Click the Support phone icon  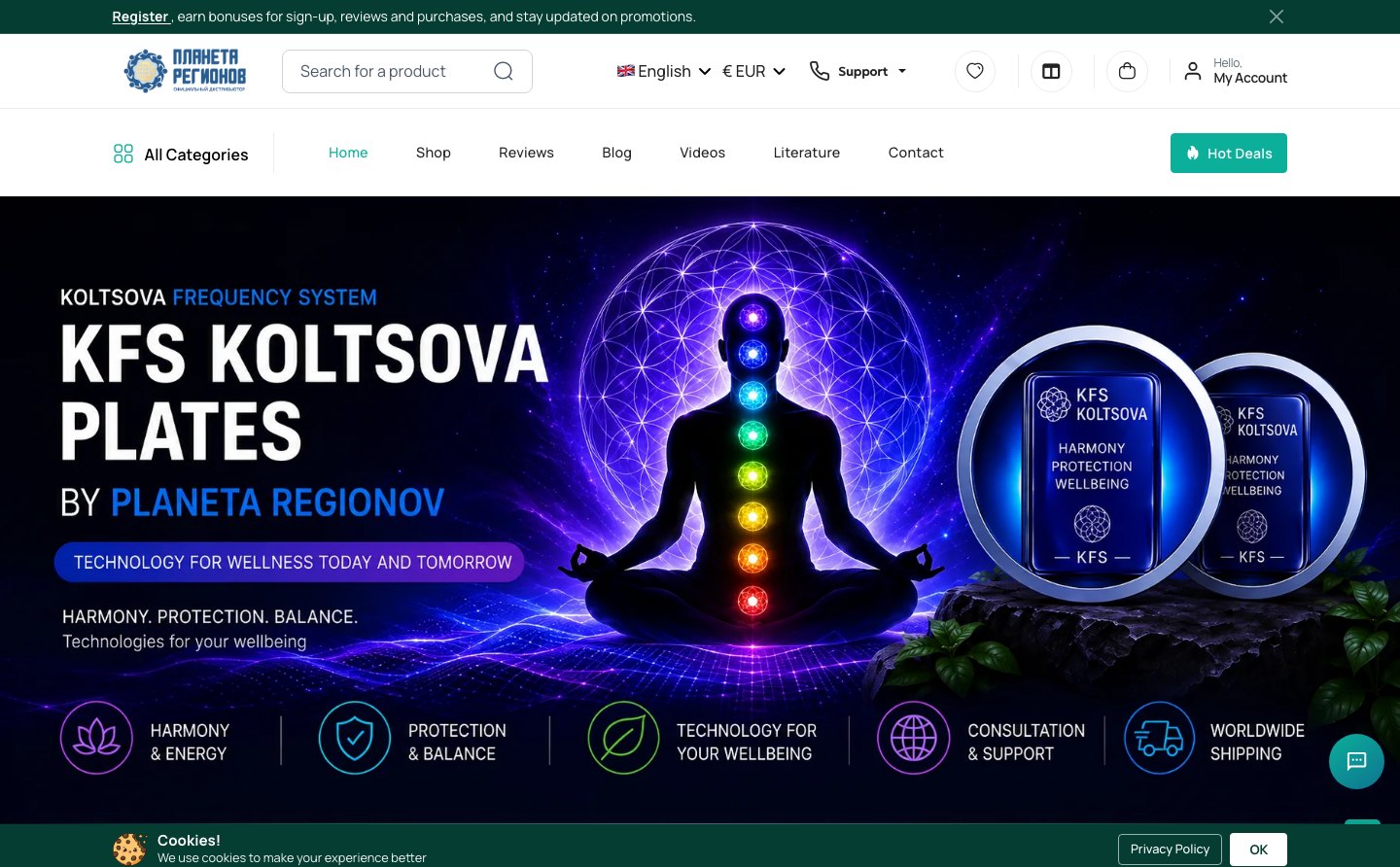[820, 71]
